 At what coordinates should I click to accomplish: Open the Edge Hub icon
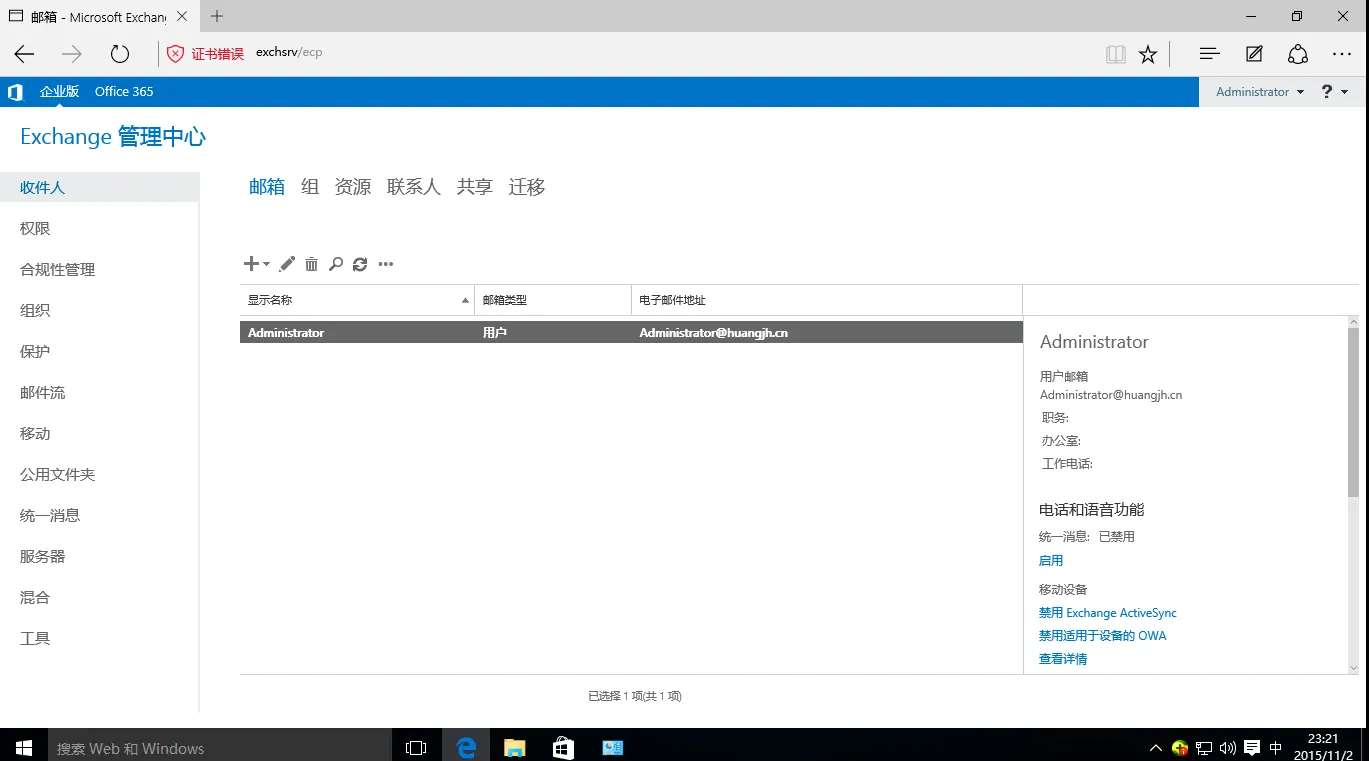[1209, 54]
